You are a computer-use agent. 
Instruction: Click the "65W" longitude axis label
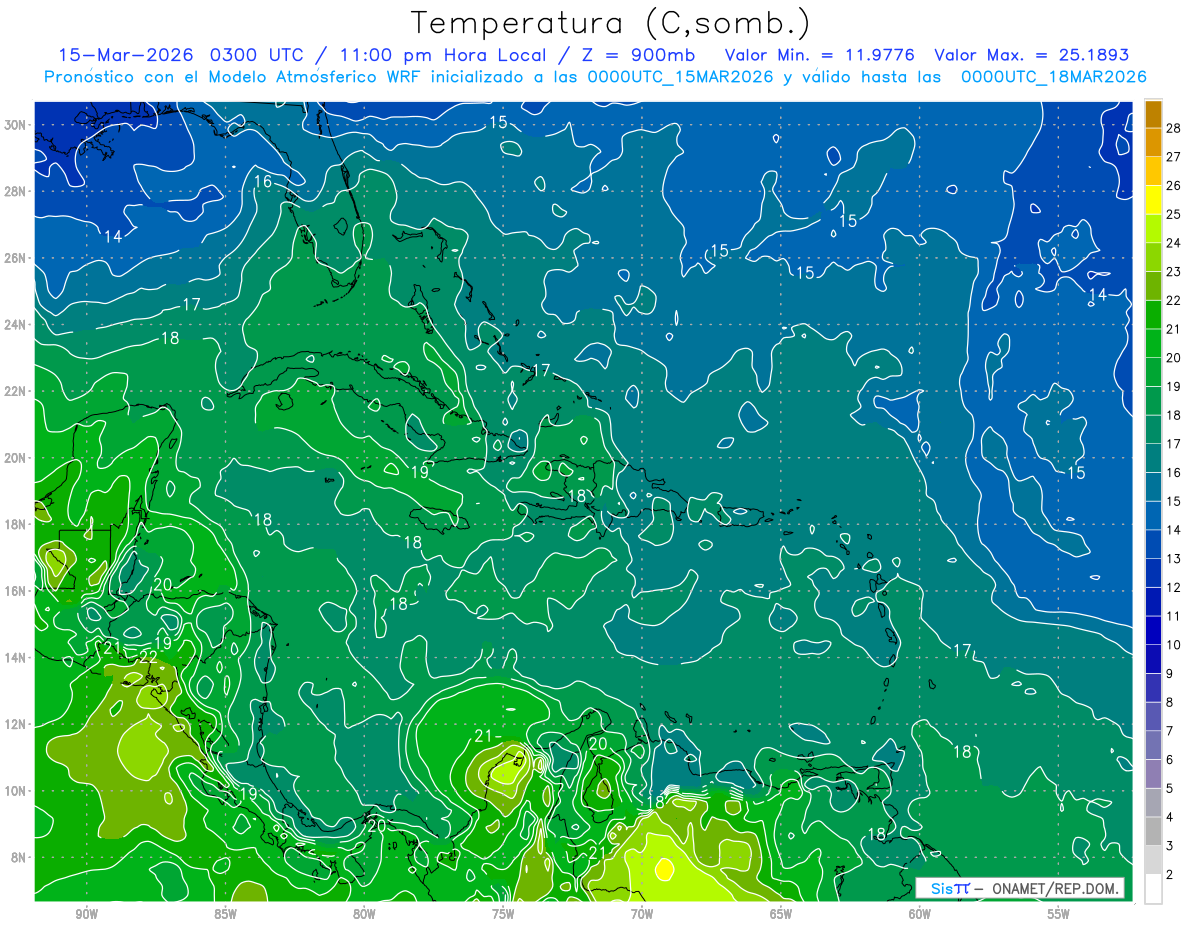point(781,914)
